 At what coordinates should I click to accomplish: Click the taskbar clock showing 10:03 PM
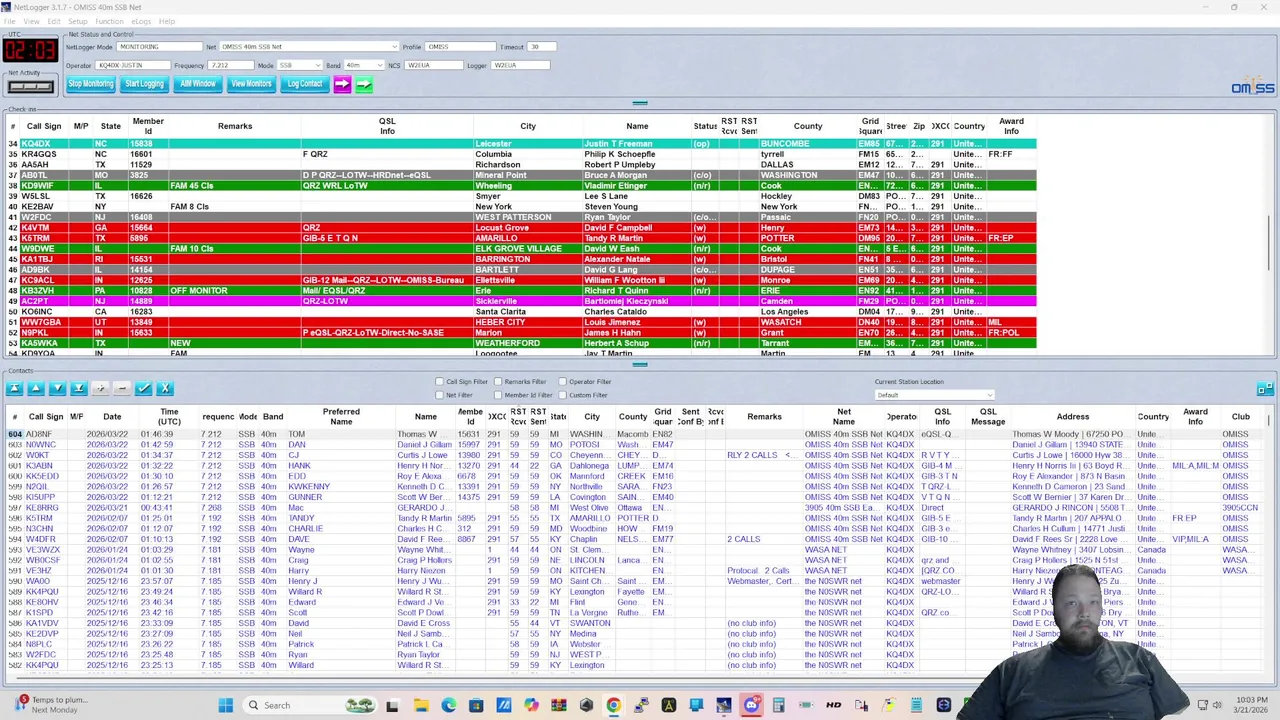pos(1253,705)
